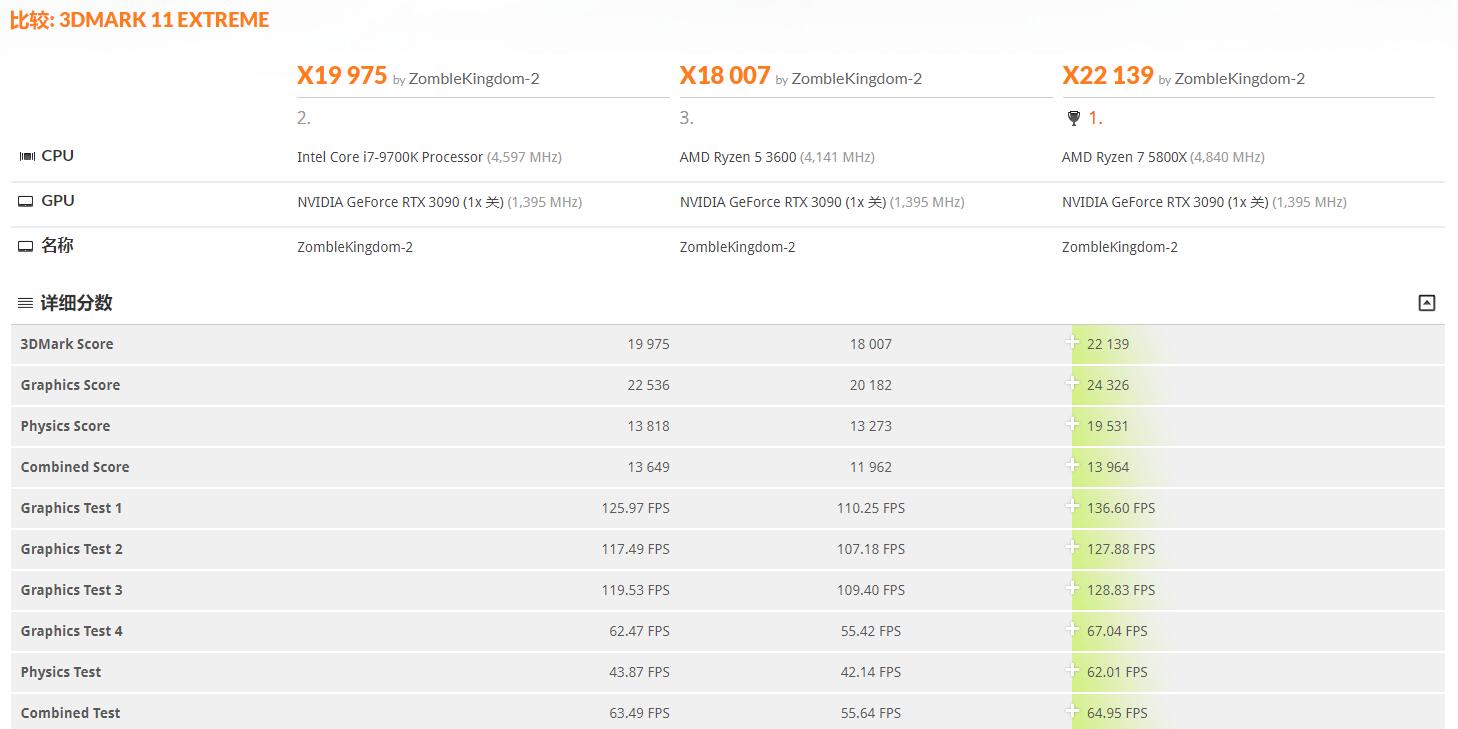The height and width of the screenshot is (729, 1458).
Task: Click the AMD Ryzen 5 3600 entry
Action: 738,157
